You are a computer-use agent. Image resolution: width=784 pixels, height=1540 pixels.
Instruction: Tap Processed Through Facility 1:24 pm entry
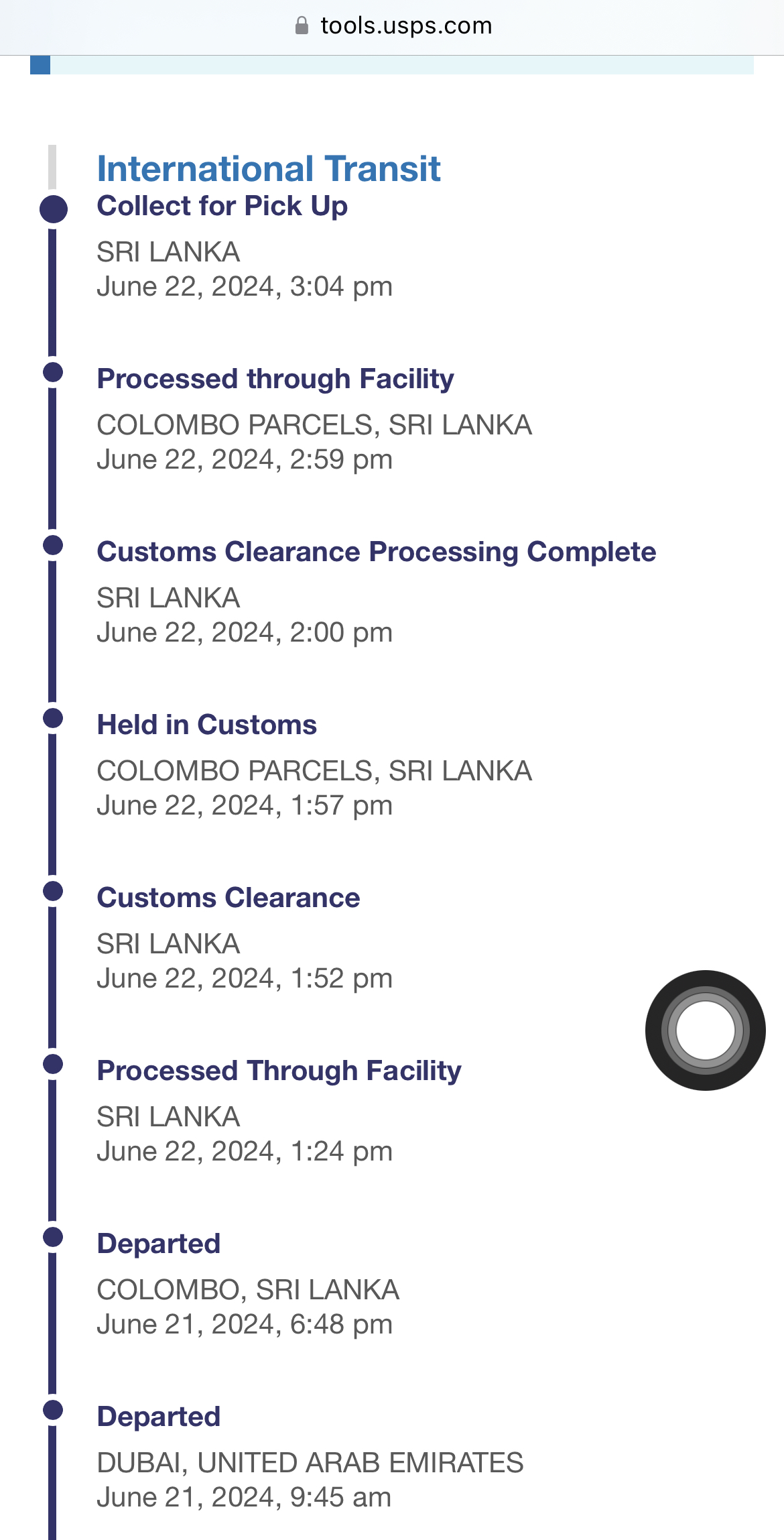coord(279,1071)
